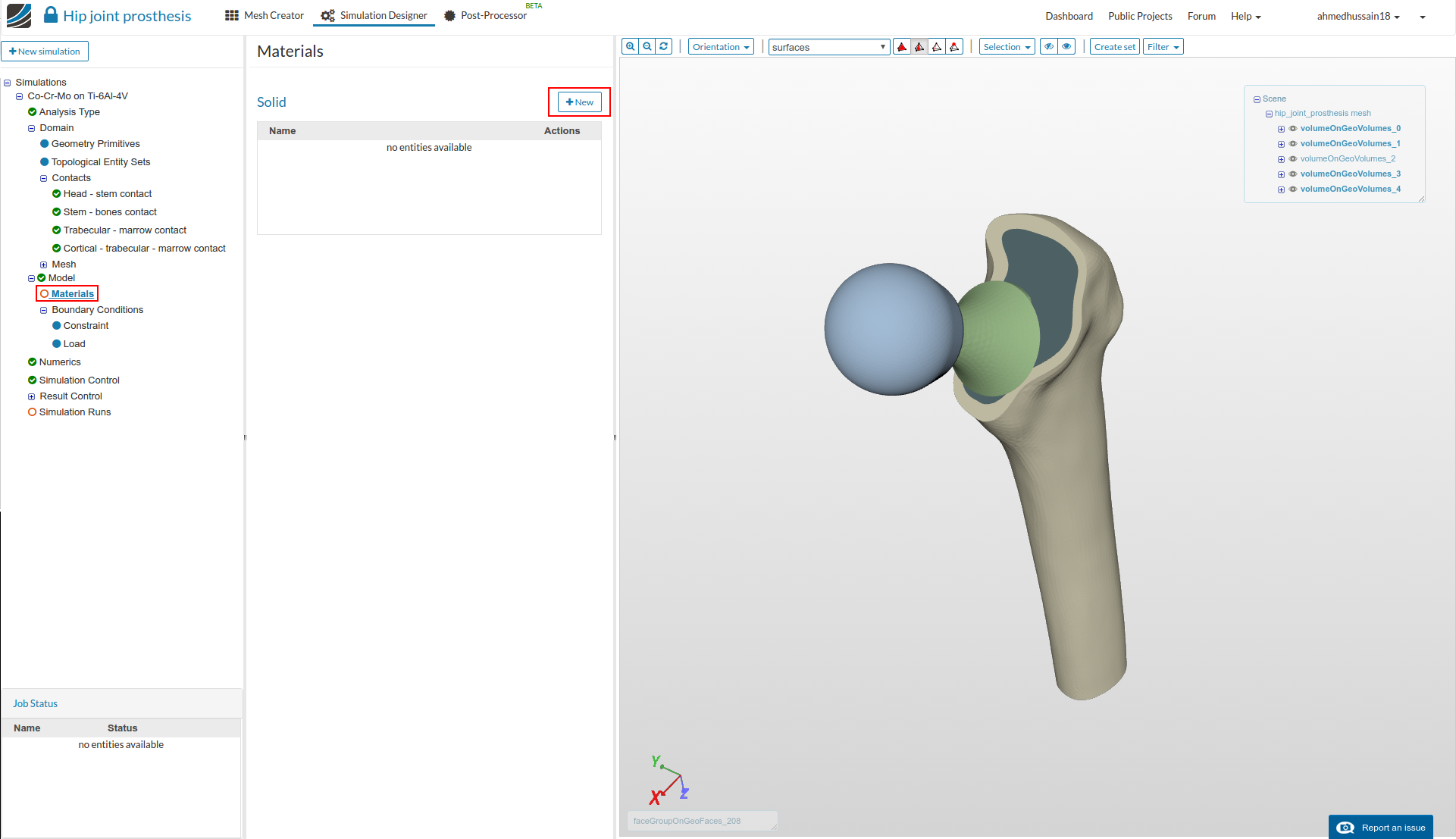Click the camera icon on Report an issue
The image size is (1456, 839).
tap(1345, 827)
